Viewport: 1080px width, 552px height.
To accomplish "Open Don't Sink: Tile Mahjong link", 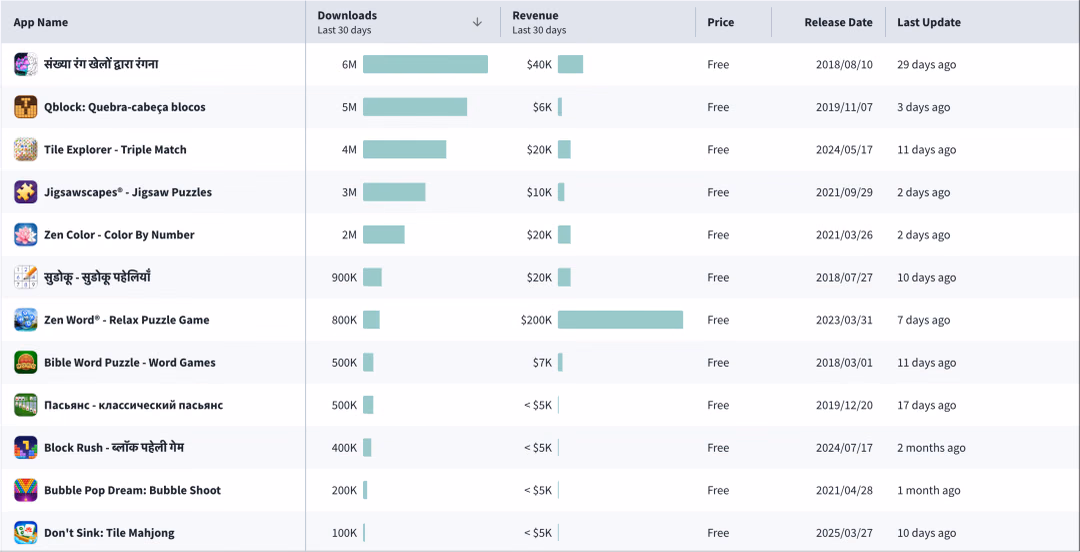I will tap(110, 533).
